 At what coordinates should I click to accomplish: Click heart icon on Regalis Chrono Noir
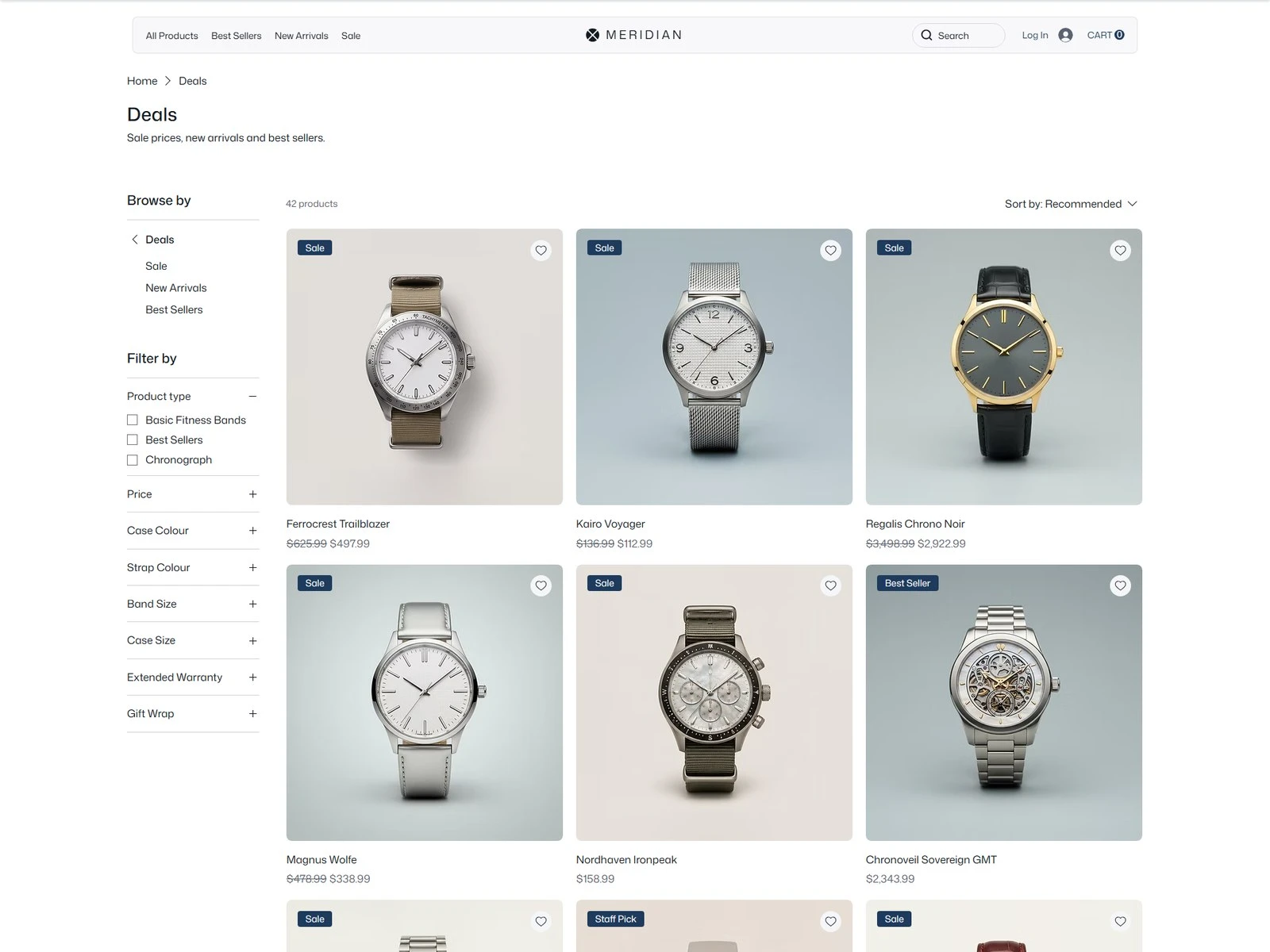[1120, 251]
